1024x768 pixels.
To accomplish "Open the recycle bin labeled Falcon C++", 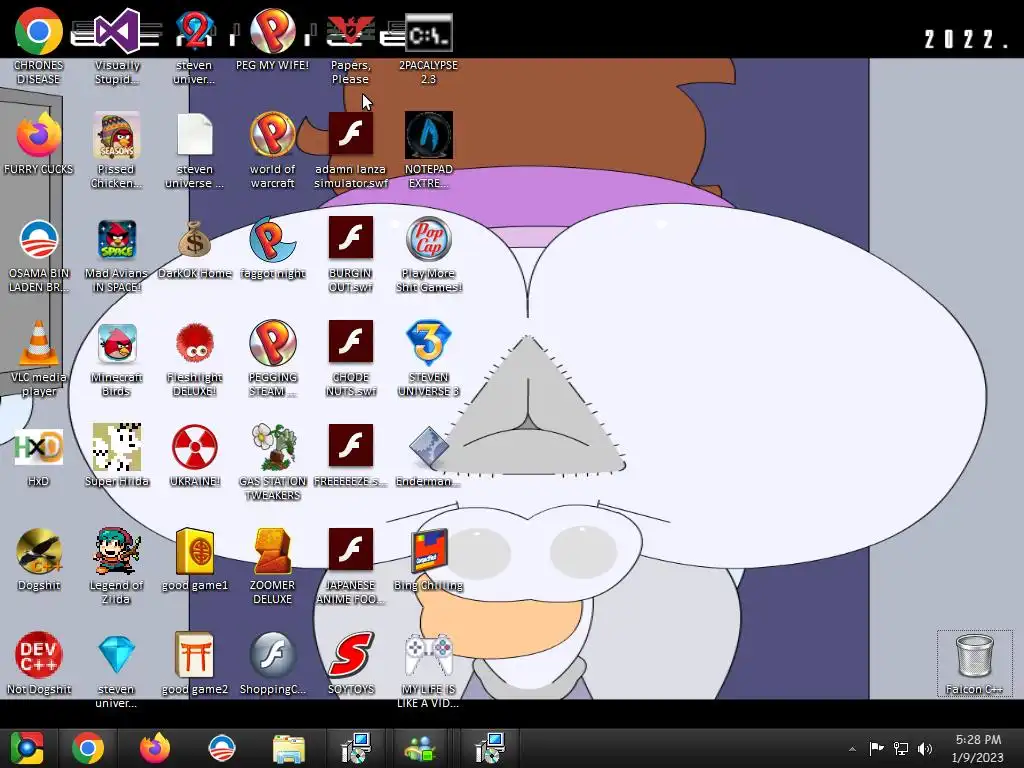I will [x=974, y=656].
